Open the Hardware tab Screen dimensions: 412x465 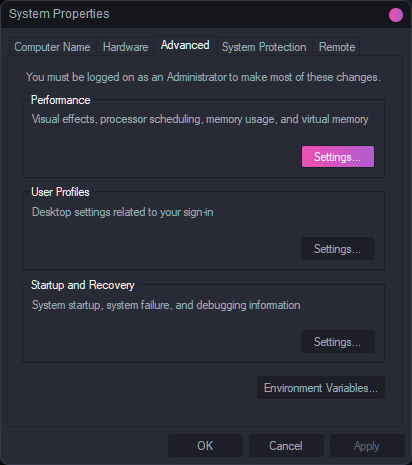click(x=125, y=47)
